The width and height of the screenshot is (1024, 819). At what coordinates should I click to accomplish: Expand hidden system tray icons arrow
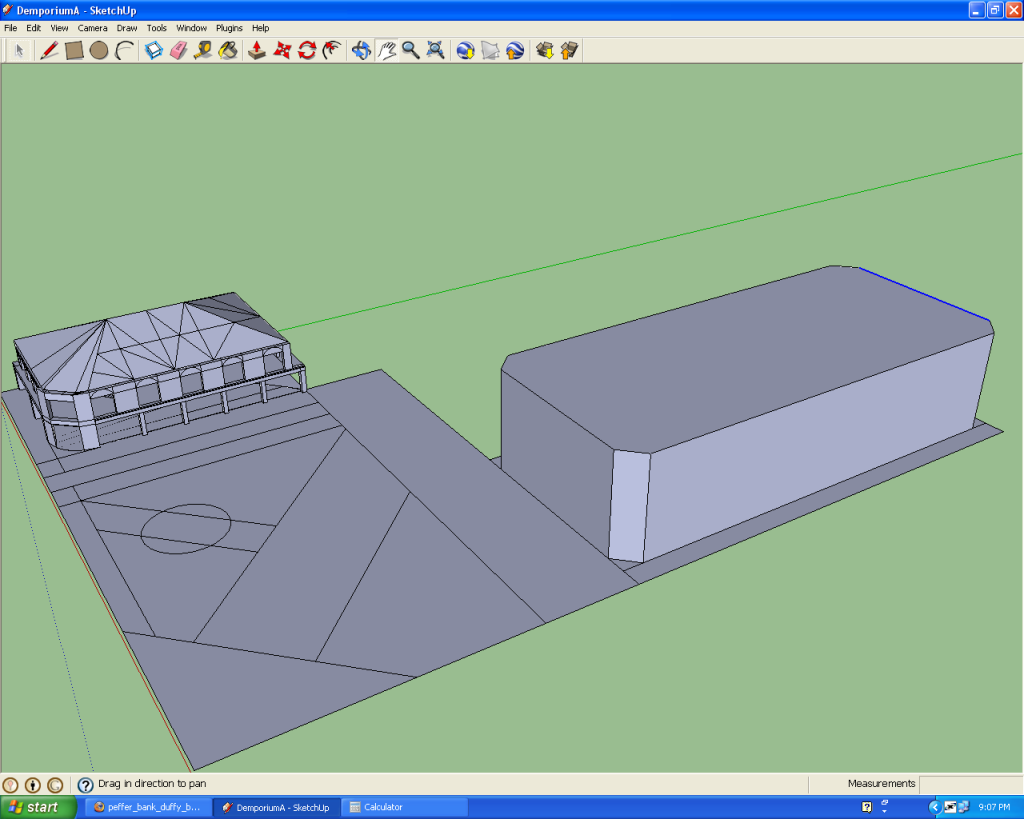[x=935, y=807]
